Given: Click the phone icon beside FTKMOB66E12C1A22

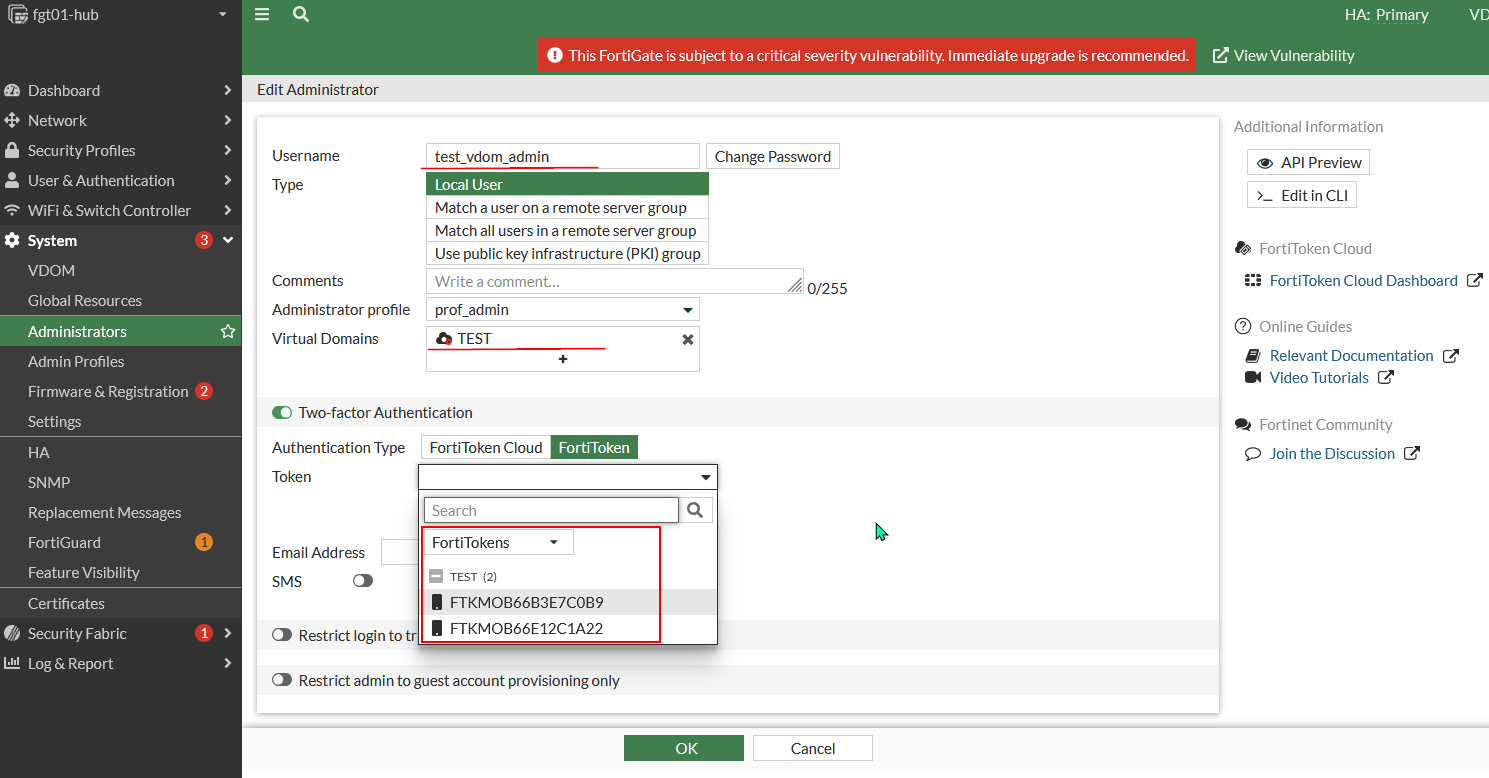Looking at the screenshot, I should tap(437, 629).
